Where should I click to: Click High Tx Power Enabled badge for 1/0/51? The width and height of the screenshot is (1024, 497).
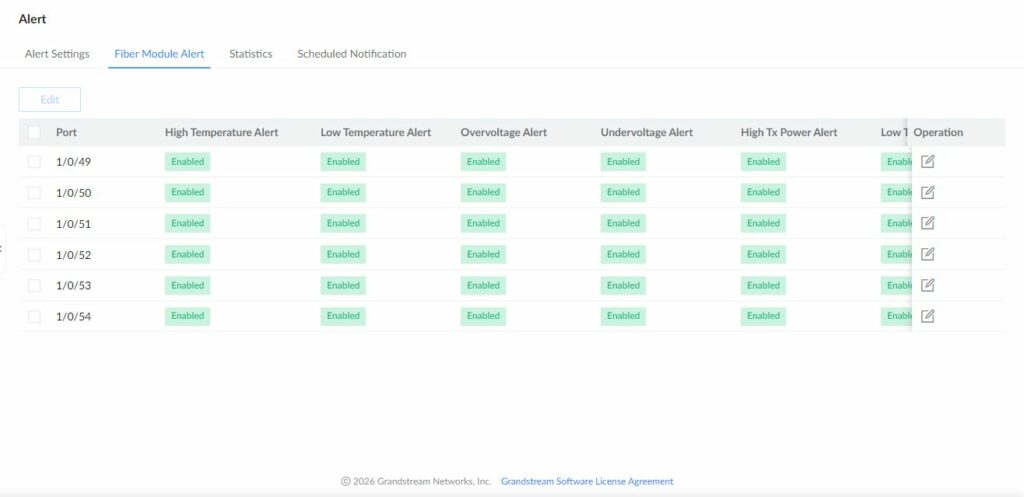pyautogui.click(x=763, y=223)
